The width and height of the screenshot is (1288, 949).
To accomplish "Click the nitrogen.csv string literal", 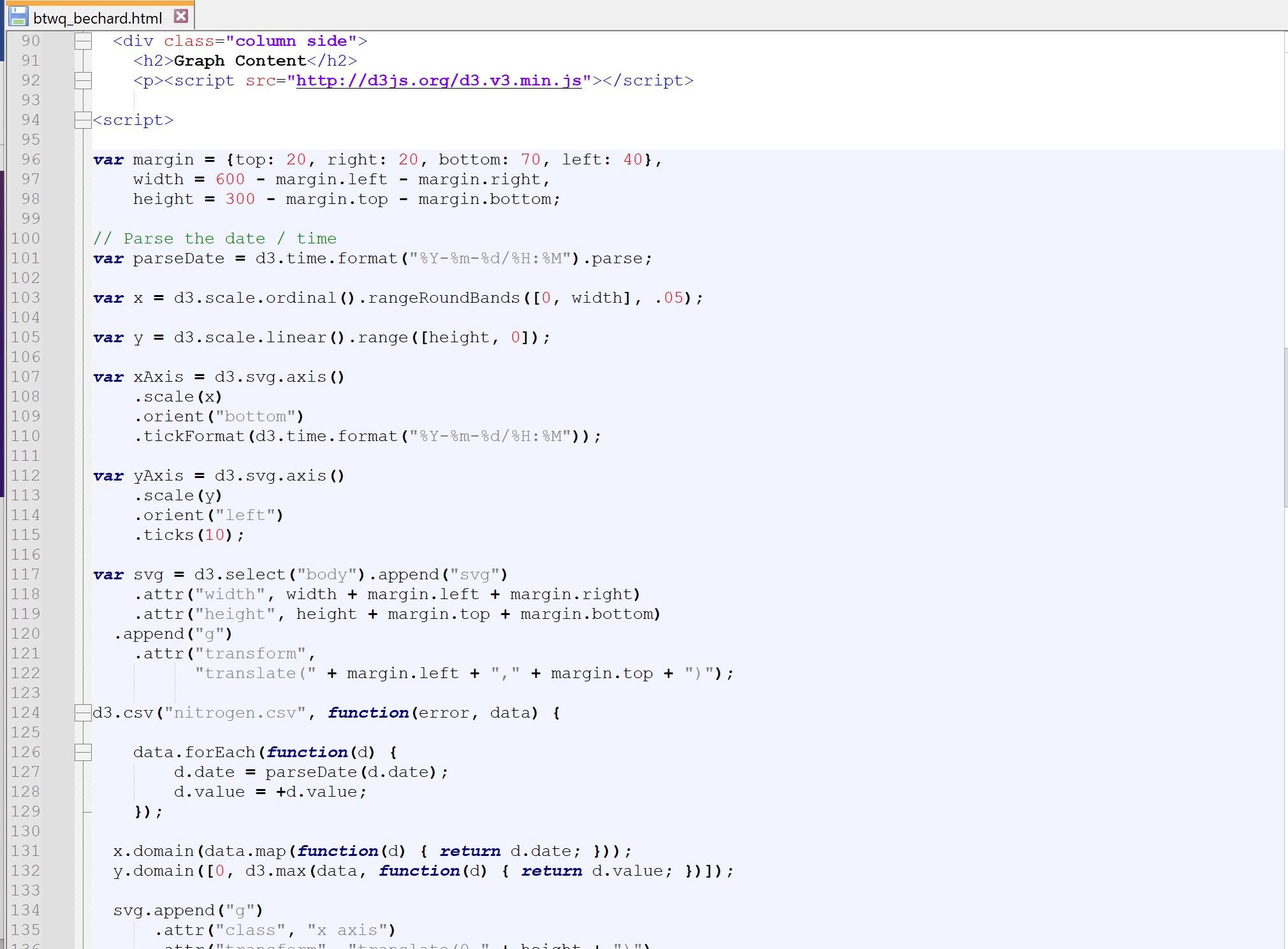I will [236, 713].
